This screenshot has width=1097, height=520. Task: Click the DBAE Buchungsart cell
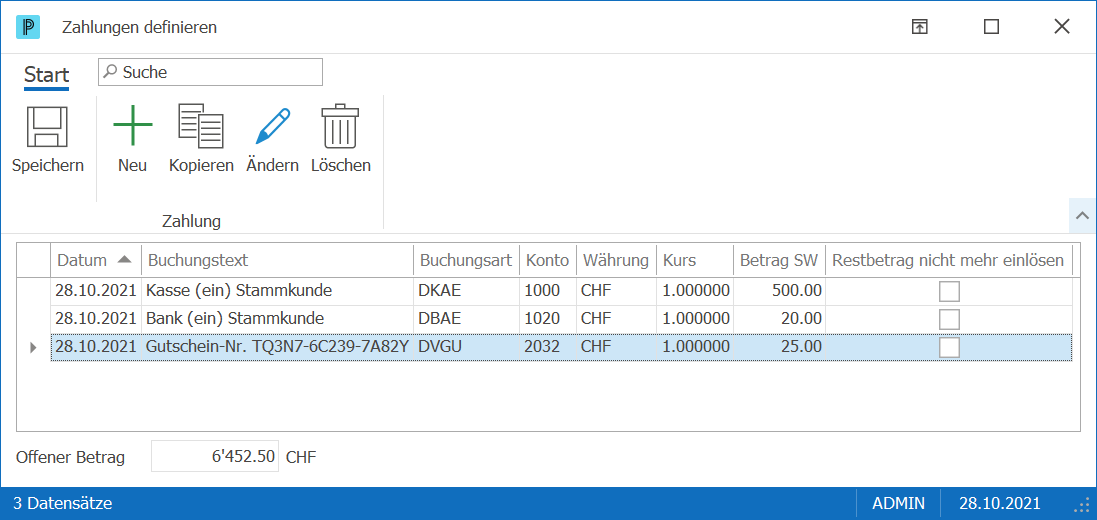click(466, 319)
